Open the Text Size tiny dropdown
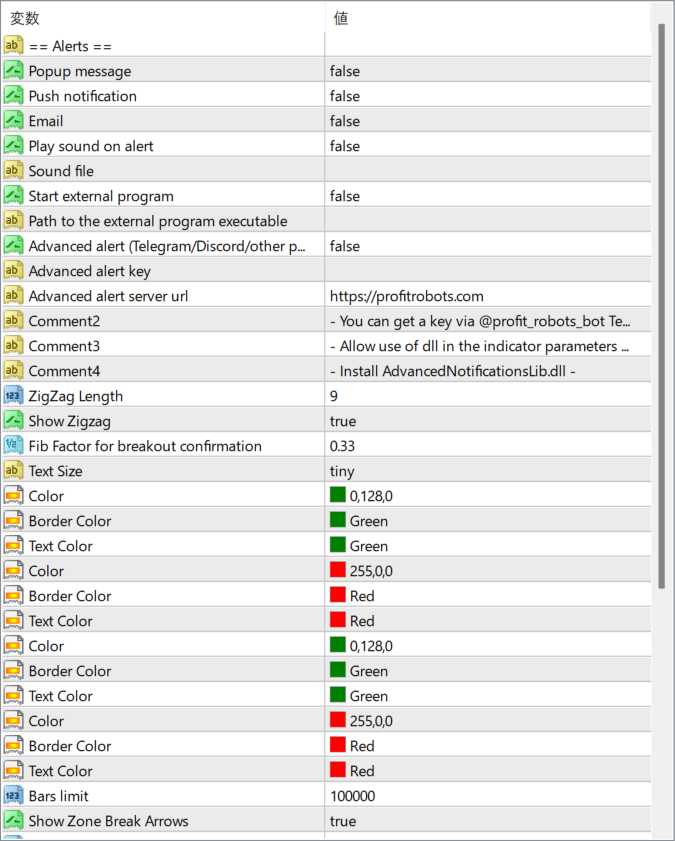Screen dimensions: 675x841 coord(342,471)
